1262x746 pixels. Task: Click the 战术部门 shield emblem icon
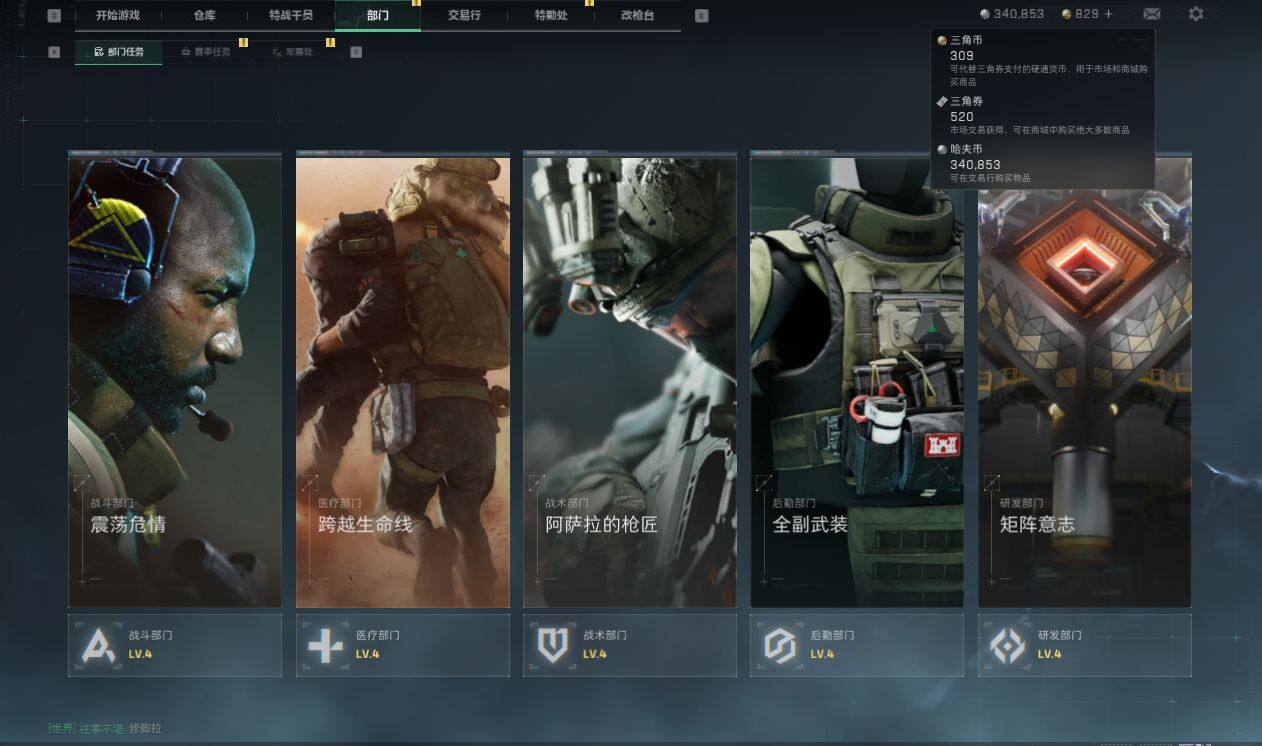[x=553, y=646]
